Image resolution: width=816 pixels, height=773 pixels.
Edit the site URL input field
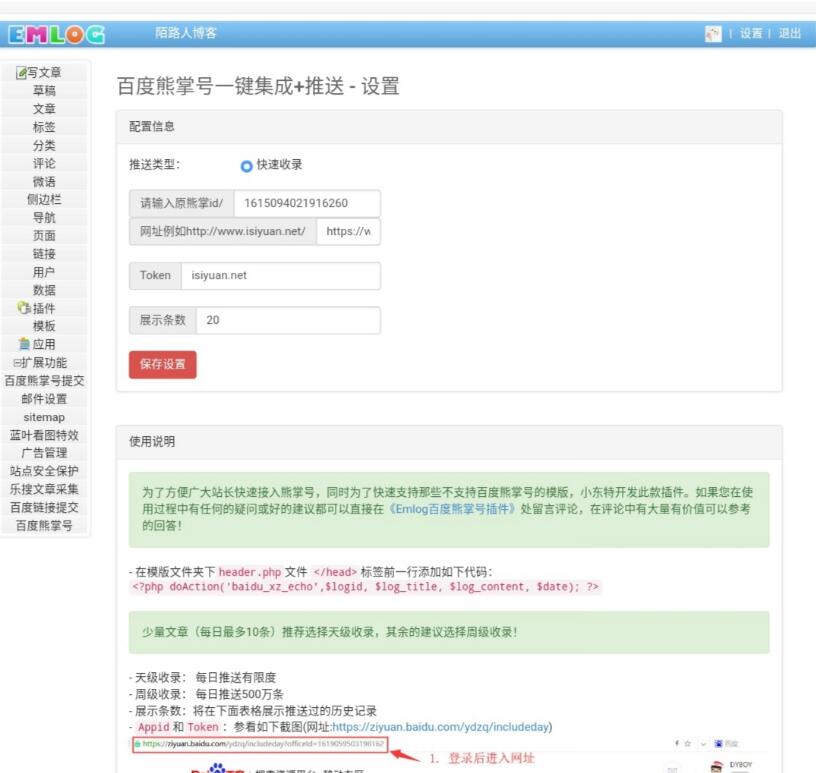(348, 231)
